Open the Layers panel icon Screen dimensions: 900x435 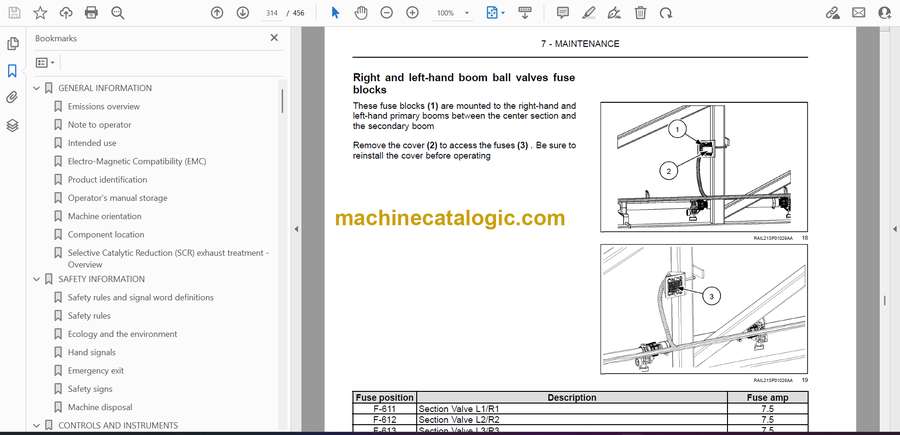click(12, 125)
